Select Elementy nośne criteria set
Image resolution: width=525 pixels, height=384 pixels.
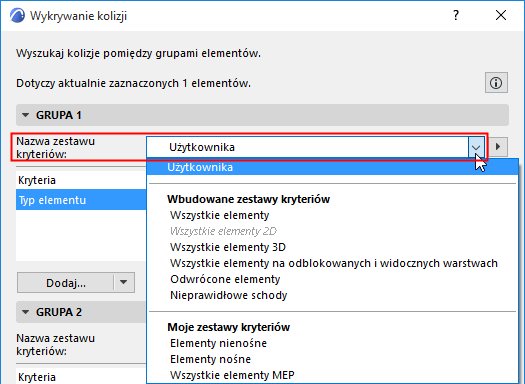[x=210, y=359]
